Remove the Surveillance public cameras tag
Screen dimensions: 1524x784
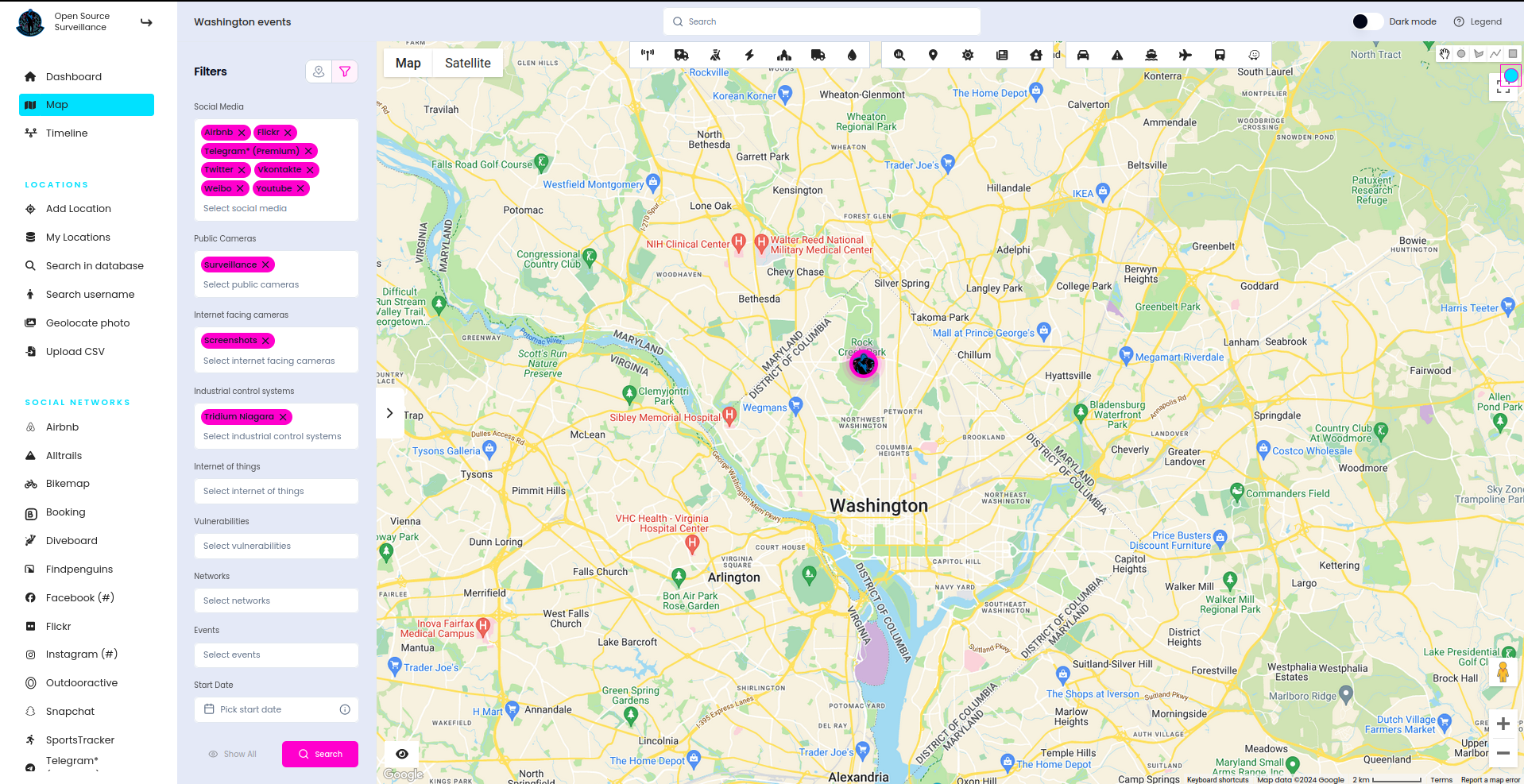coord(265,265)
